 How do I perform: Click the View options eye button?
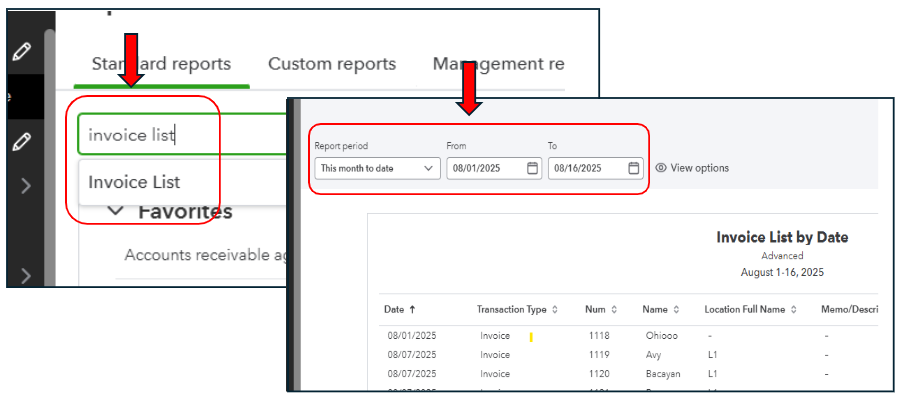(692, 168)
